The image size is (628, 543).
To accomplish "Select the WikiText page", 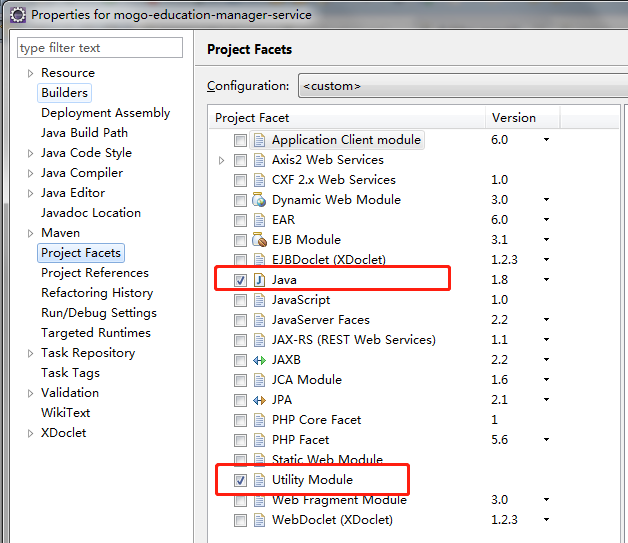I will click(66, 412).
